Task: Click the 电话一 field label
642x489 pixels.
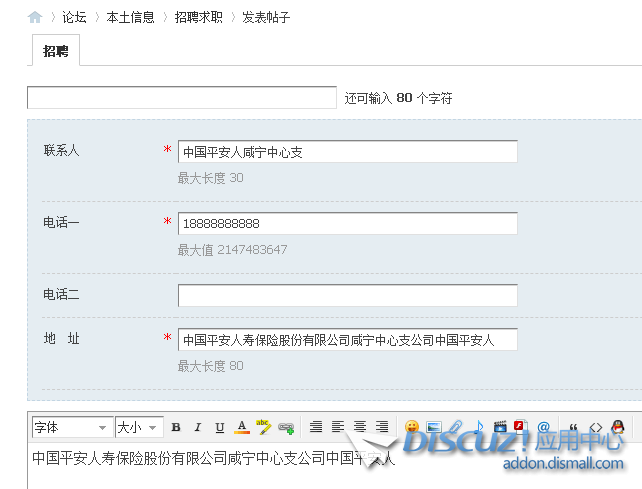Action: click(x=61, y=222)
